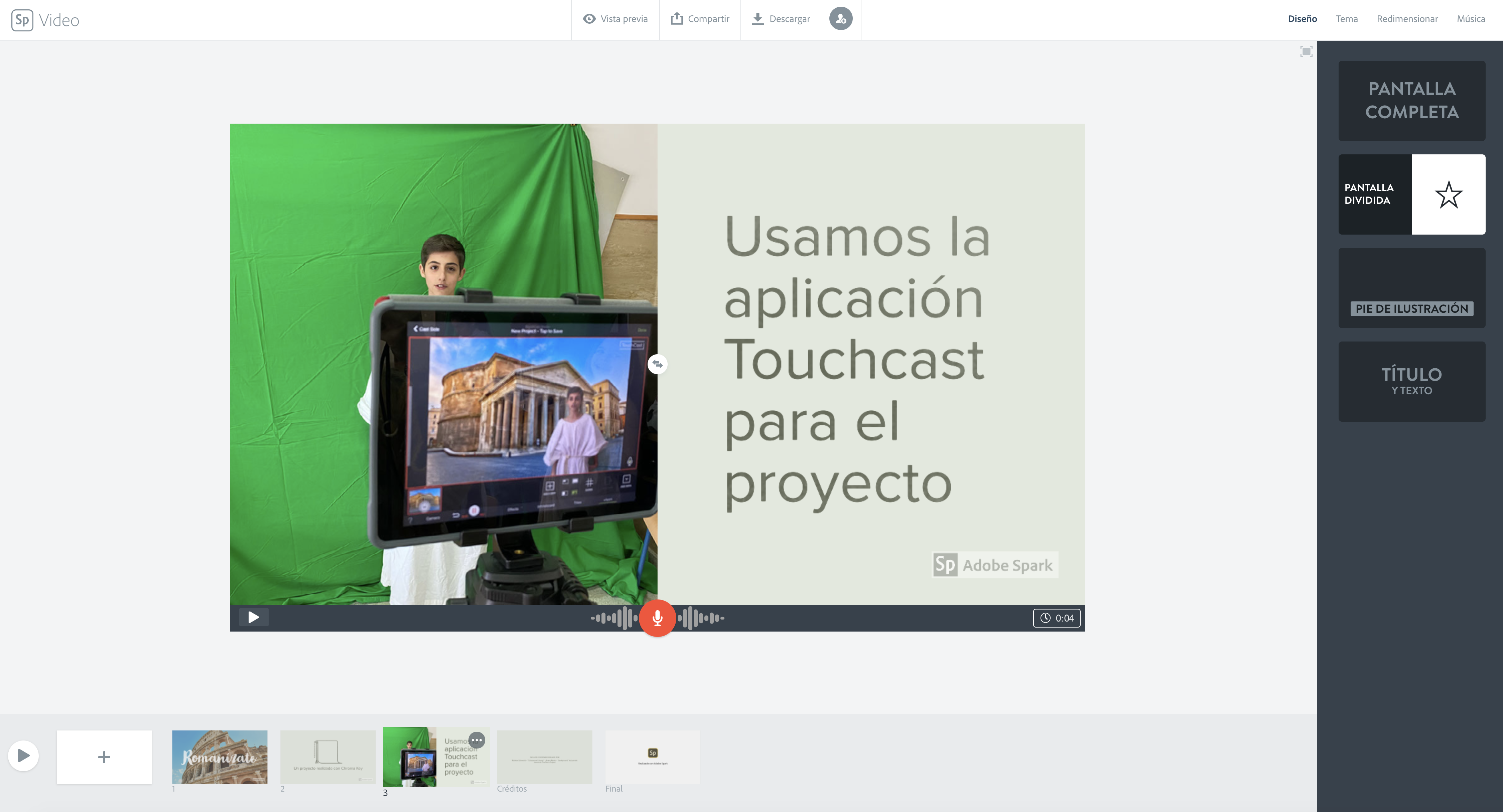This screenshot has width=1503, height=812.
Task: Open the Música tab
Action: (x=1470, y=19)
